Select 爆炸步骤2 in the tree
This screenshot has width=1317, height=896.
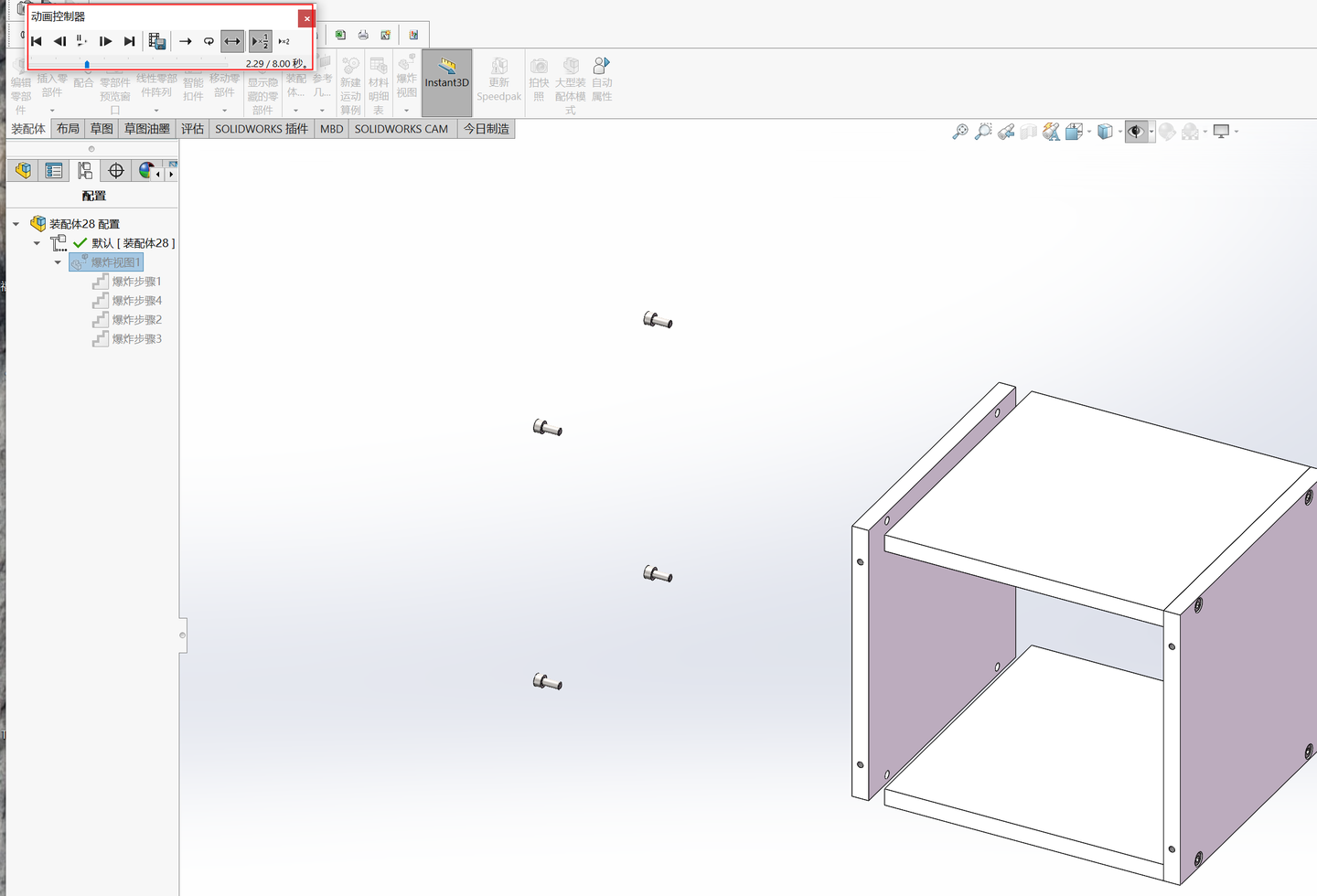pos(136,319)
